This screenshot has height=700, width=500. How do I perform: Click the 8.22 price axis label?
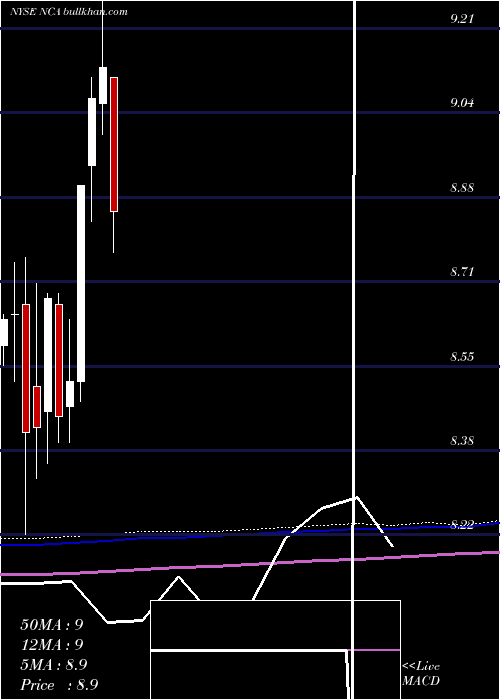[x=462, y=525]
